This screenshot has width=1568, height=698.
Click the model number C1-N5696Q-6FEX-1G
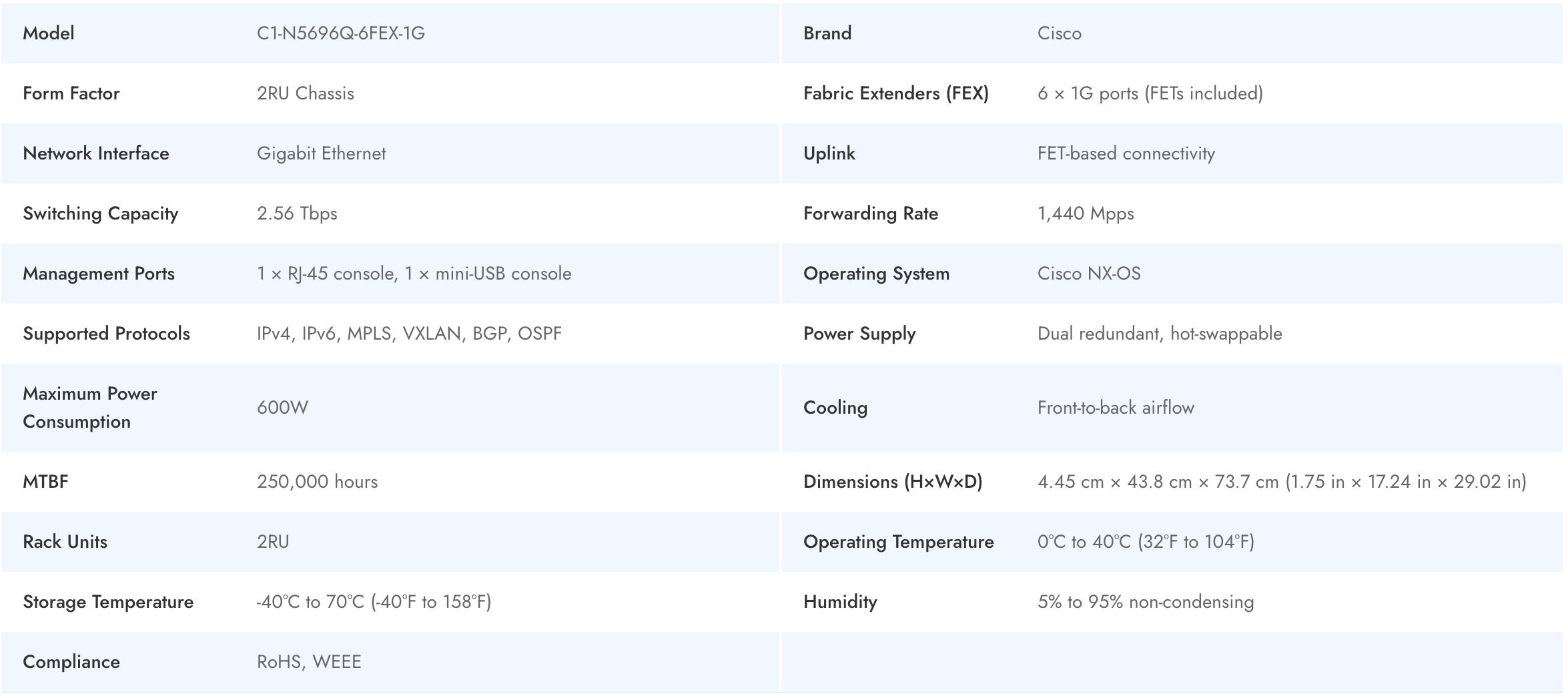340,33
